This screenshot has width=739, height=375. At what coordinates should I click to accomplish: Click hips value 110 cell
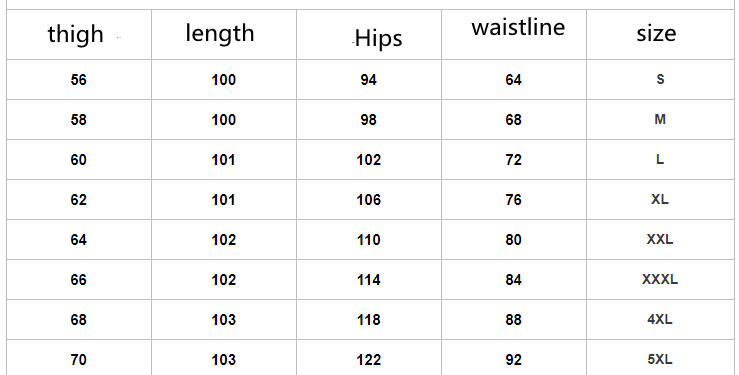coord(369,240)
